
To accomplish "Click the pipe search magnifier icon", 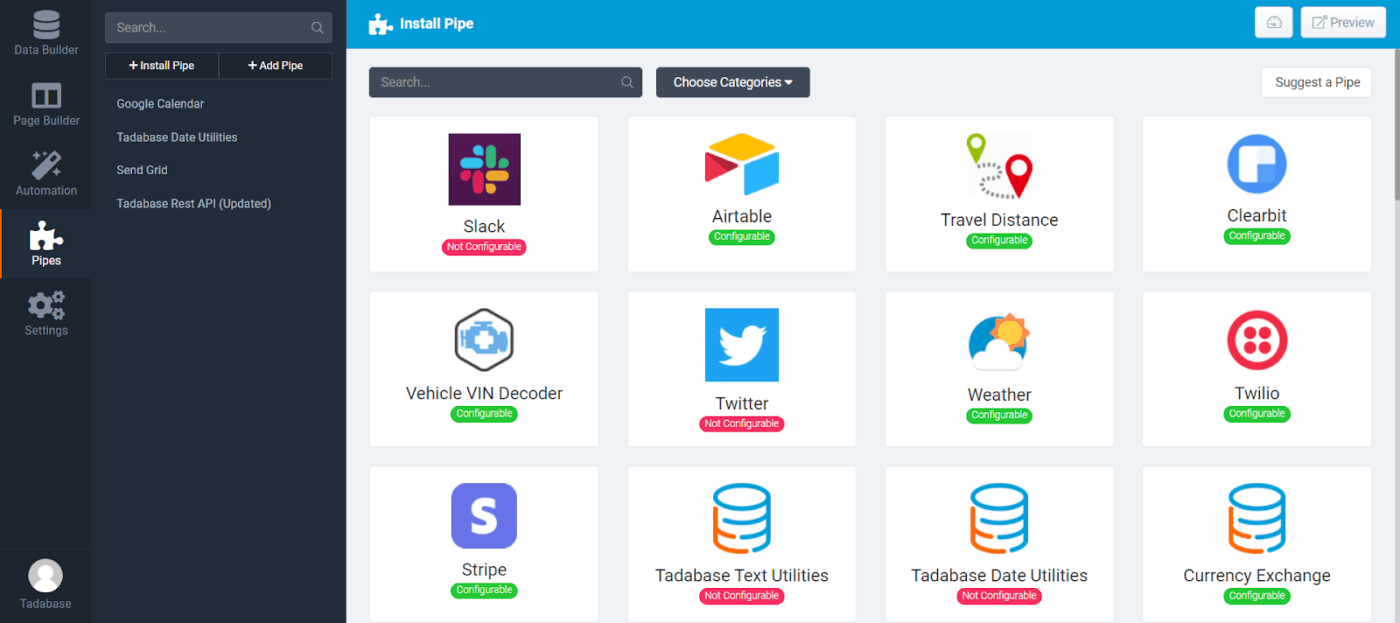I will click(627, 82).
